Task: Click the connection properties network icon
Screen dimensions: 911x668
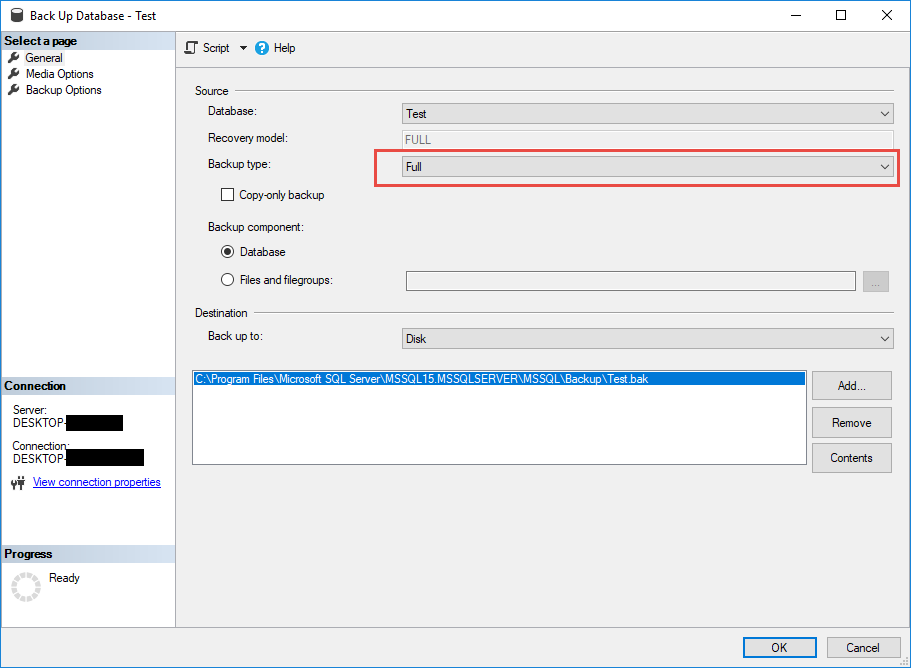Action: coord(17,483)
